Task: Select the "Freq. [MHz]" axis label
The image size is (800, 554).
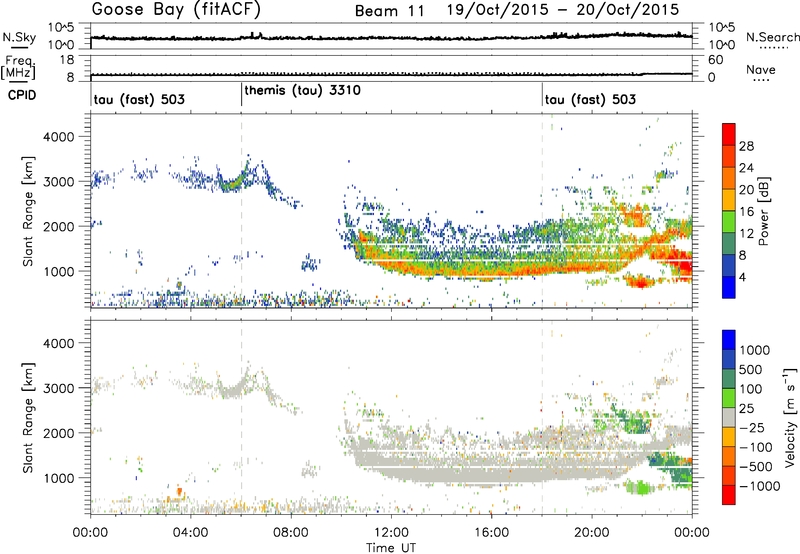Action: pyautogui.click(x=19, y=68)
